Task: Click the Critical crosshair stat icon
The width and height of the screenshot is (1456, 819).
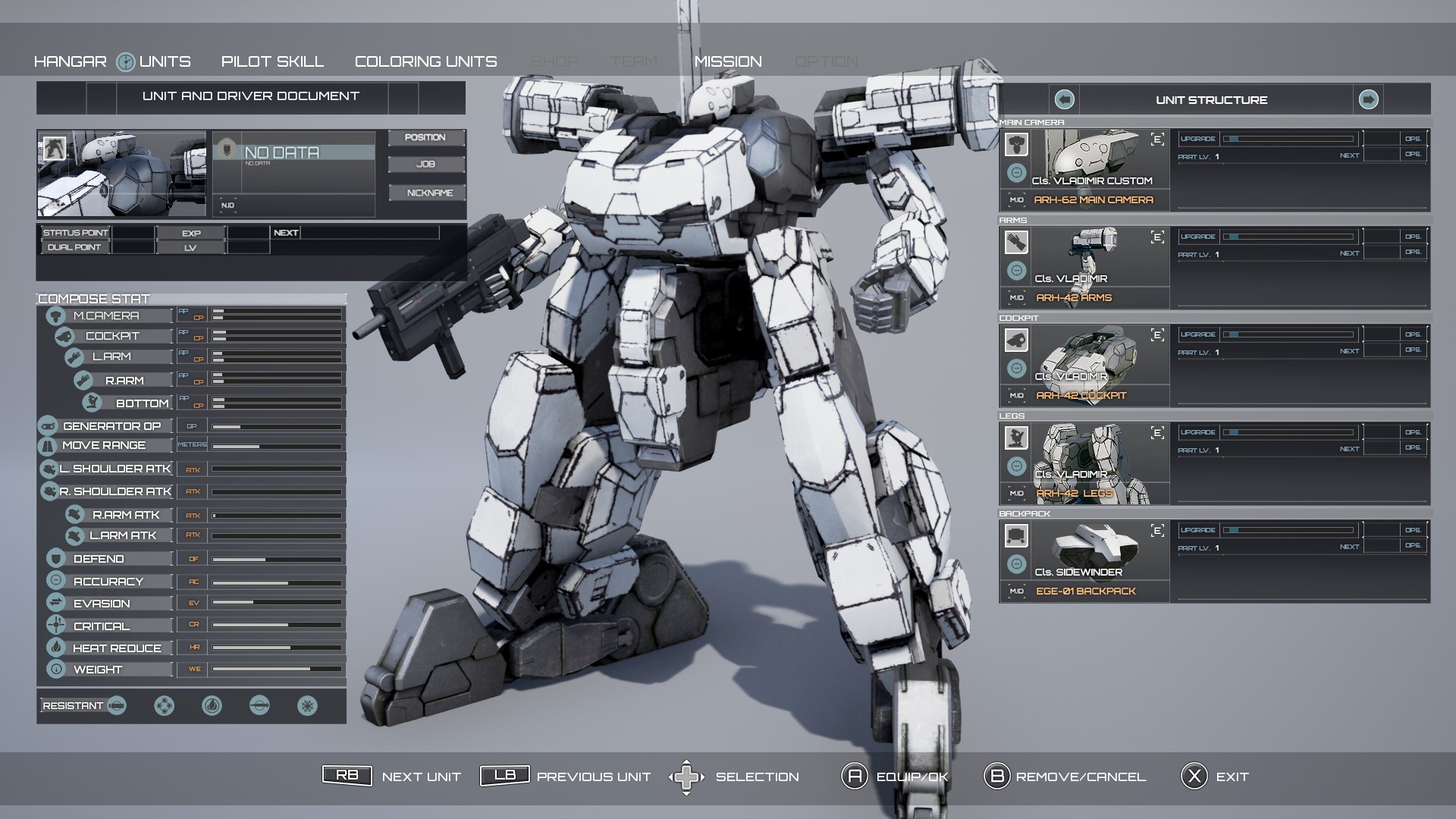Action: [56, 626]
